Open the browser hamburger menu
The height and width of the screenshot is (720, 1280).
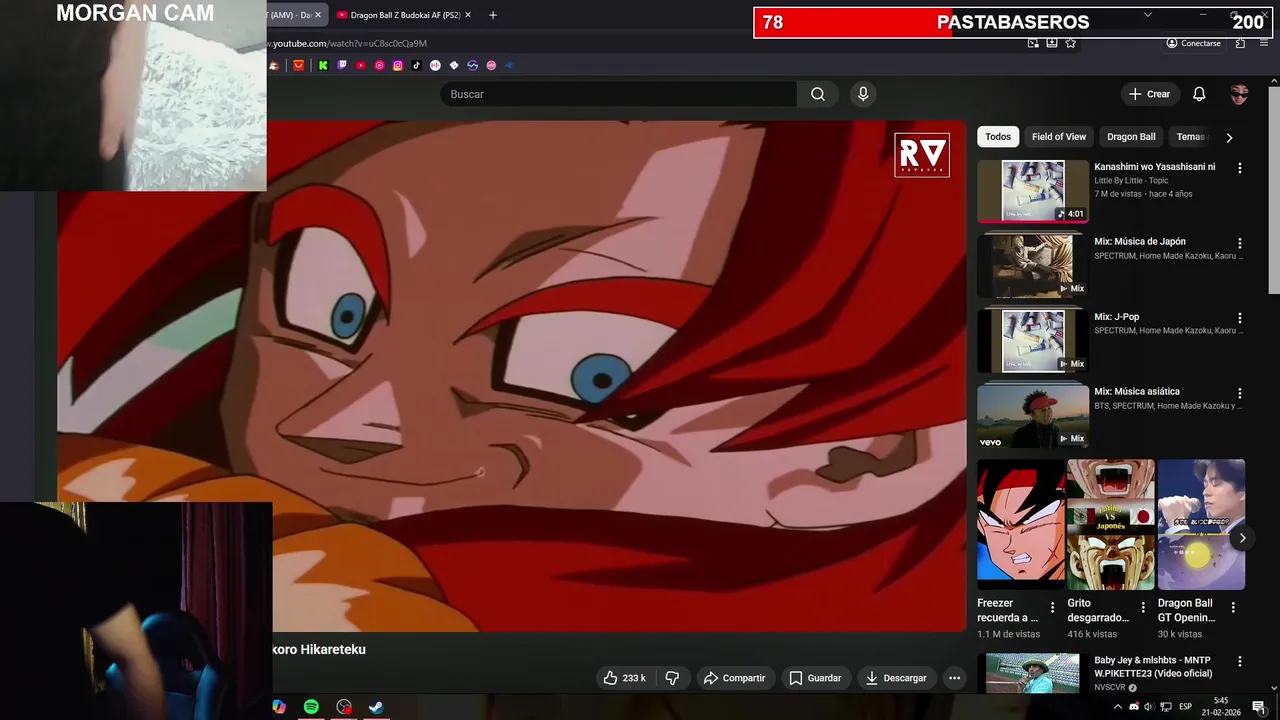point(1265,43)
